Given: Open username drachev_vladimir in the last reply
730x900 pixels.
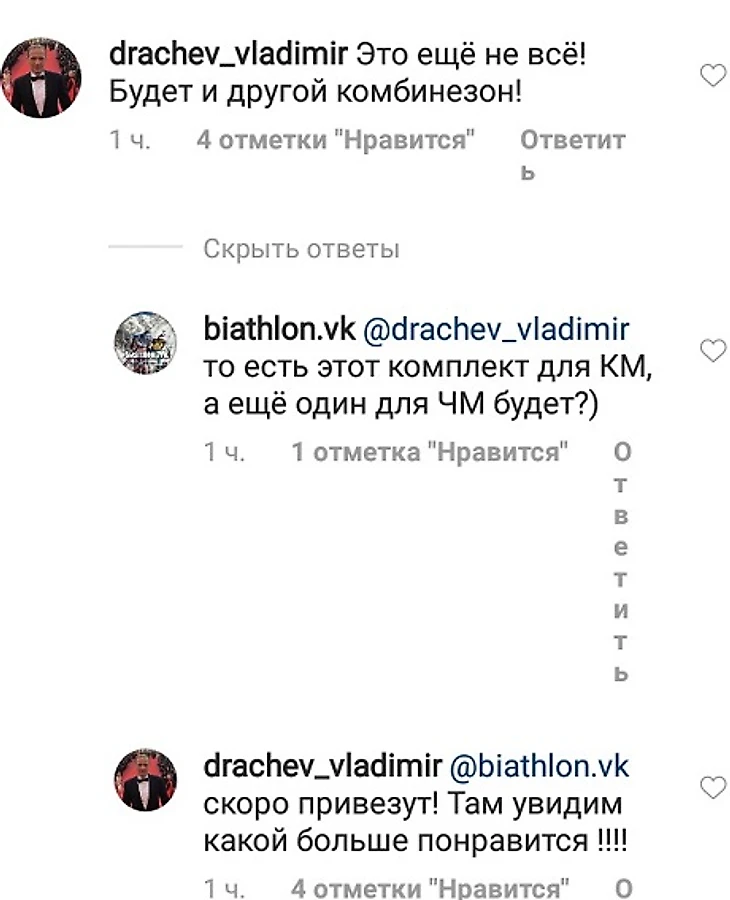Looking at the screenshot, I should click(x=323, y=766).
